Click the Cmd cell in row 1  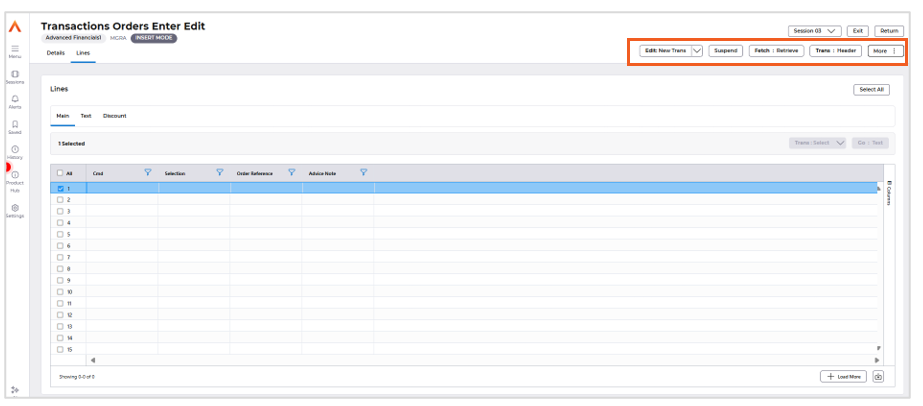122,189
